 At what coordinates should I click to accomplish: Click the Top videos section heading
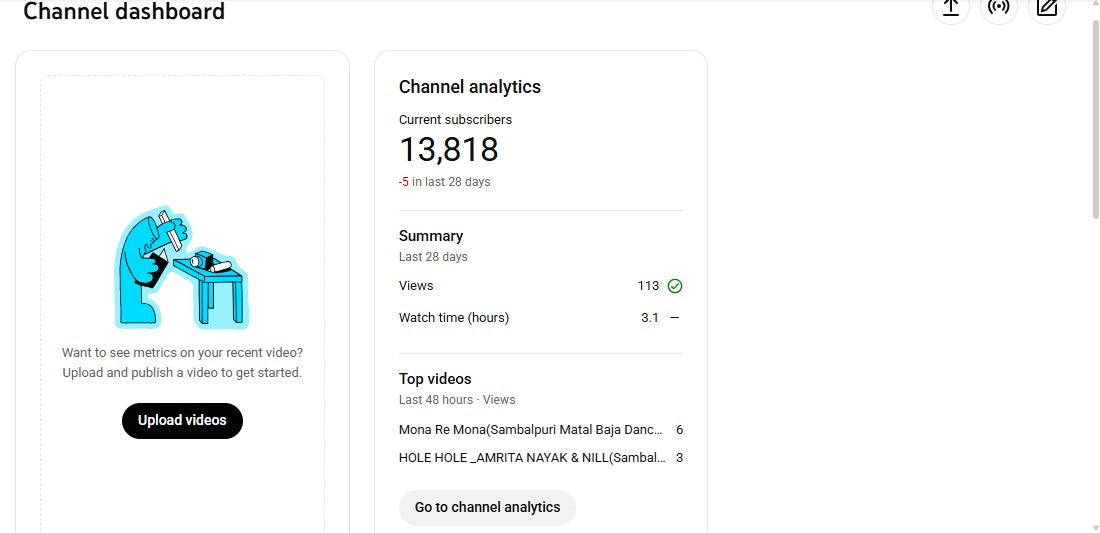point(434,379)
